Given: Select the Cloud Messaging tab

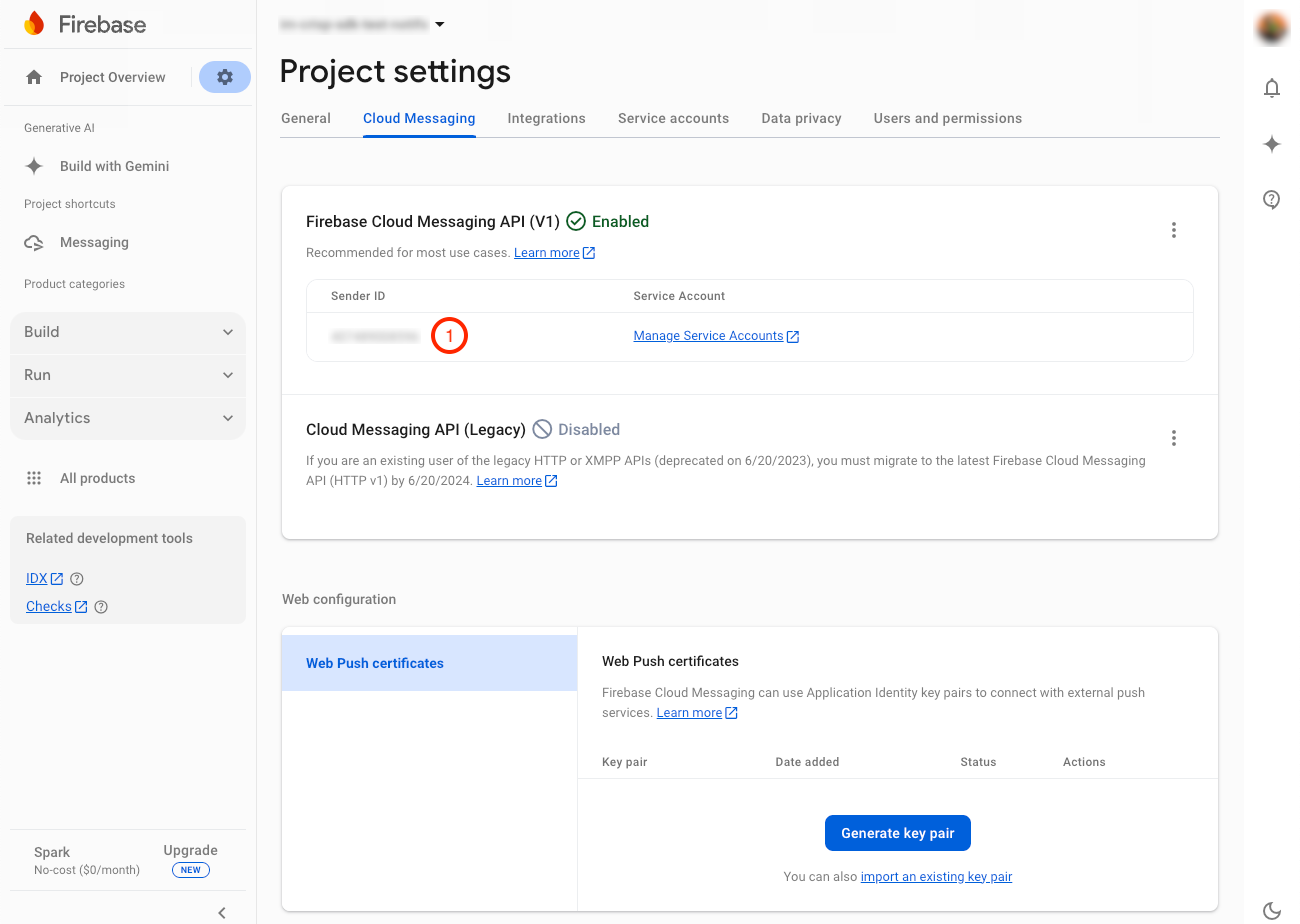Looking at the screenshot, I should point(419,118).
